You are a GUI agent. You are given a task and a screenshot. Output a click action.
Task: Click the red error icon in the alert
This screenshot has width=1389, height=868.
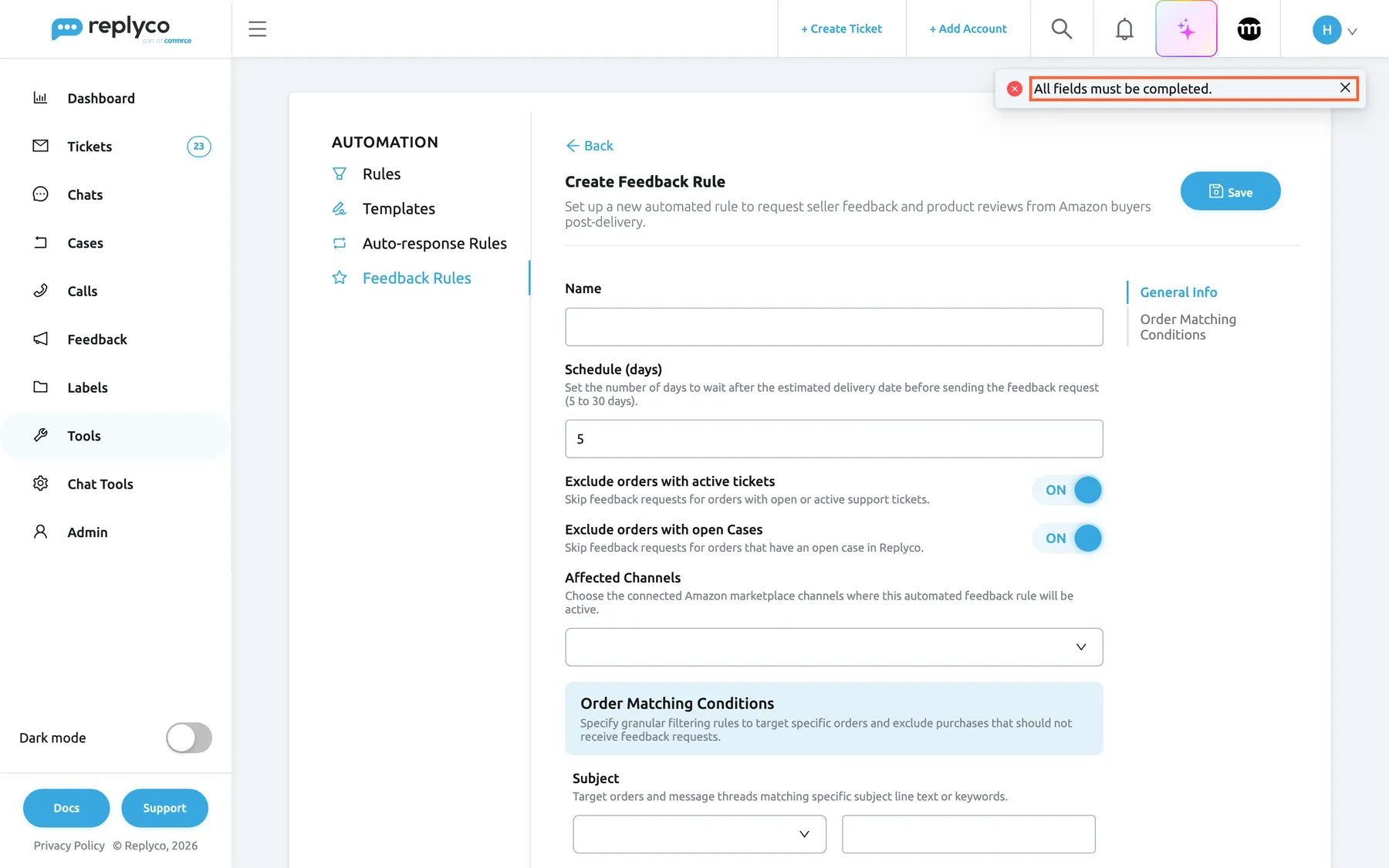click(x=1015, y=89)
